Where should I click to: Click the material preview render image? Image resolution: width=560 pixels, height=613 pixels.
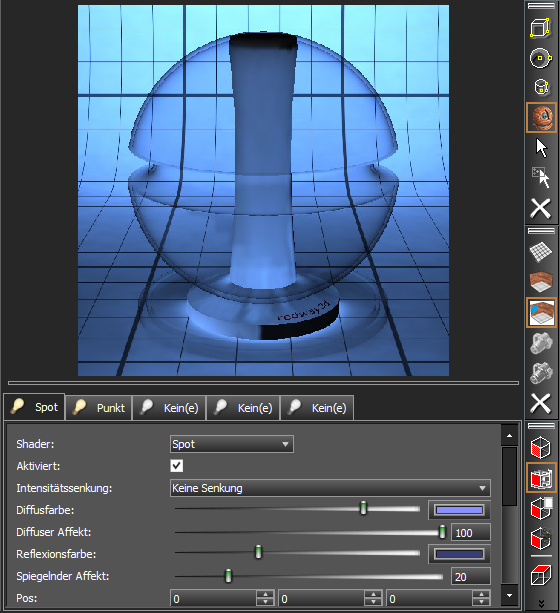(x=263, y=190)
